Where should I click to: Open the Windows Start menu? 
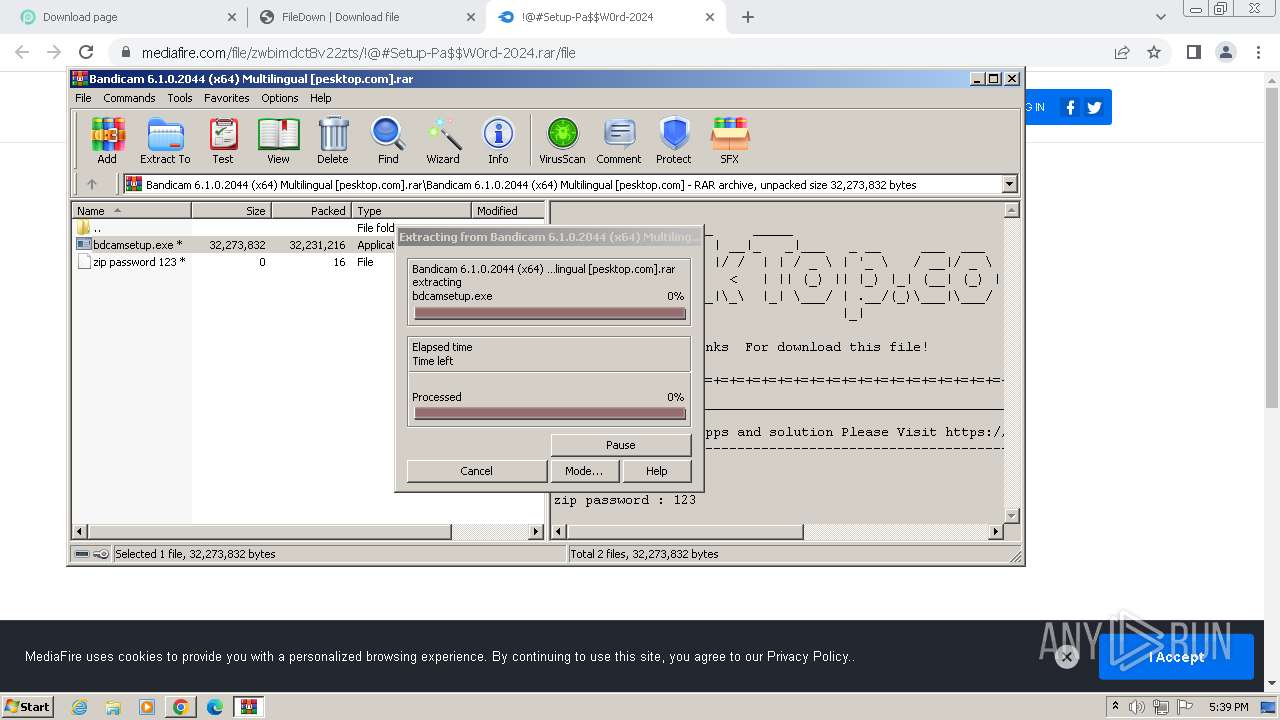tap(28, 706)
